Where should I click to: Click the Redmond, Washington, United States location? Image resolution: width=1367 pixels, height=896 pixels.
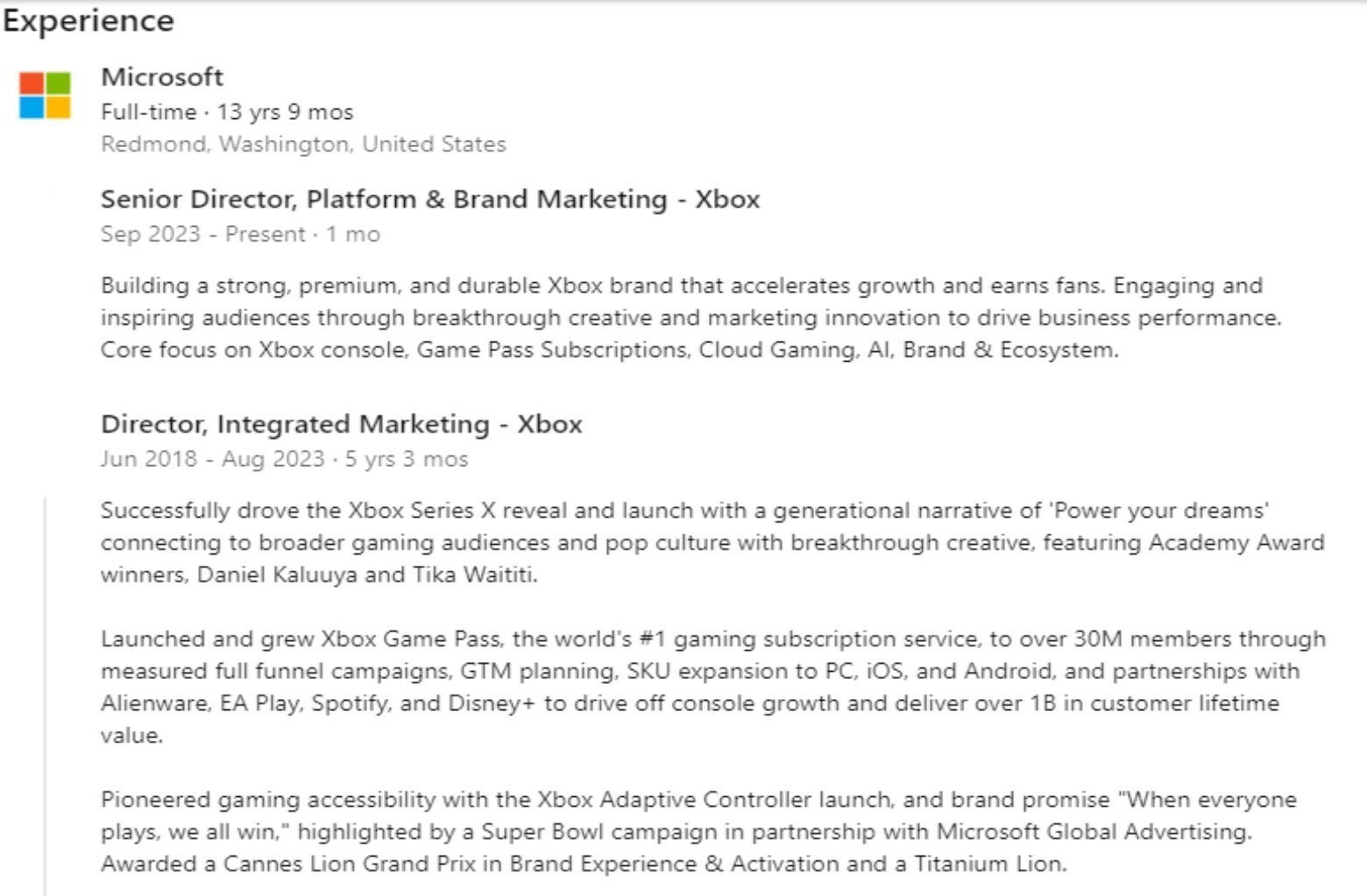pyautogui.click(x=303, y=145)
